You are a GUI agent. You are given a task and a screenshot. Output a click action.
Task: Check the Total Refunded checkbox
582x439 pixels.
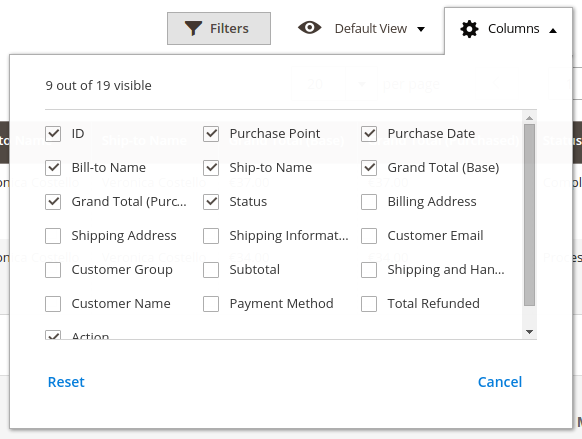[369, 304]
